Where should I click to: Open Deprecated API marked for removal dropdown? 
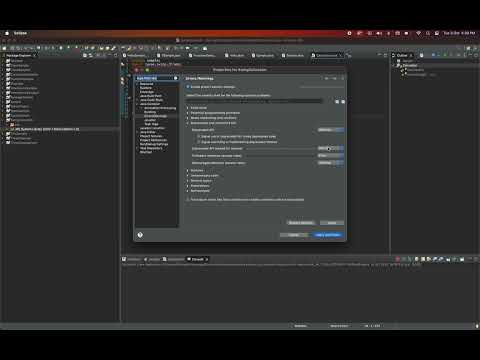click(x=331, y=148)
